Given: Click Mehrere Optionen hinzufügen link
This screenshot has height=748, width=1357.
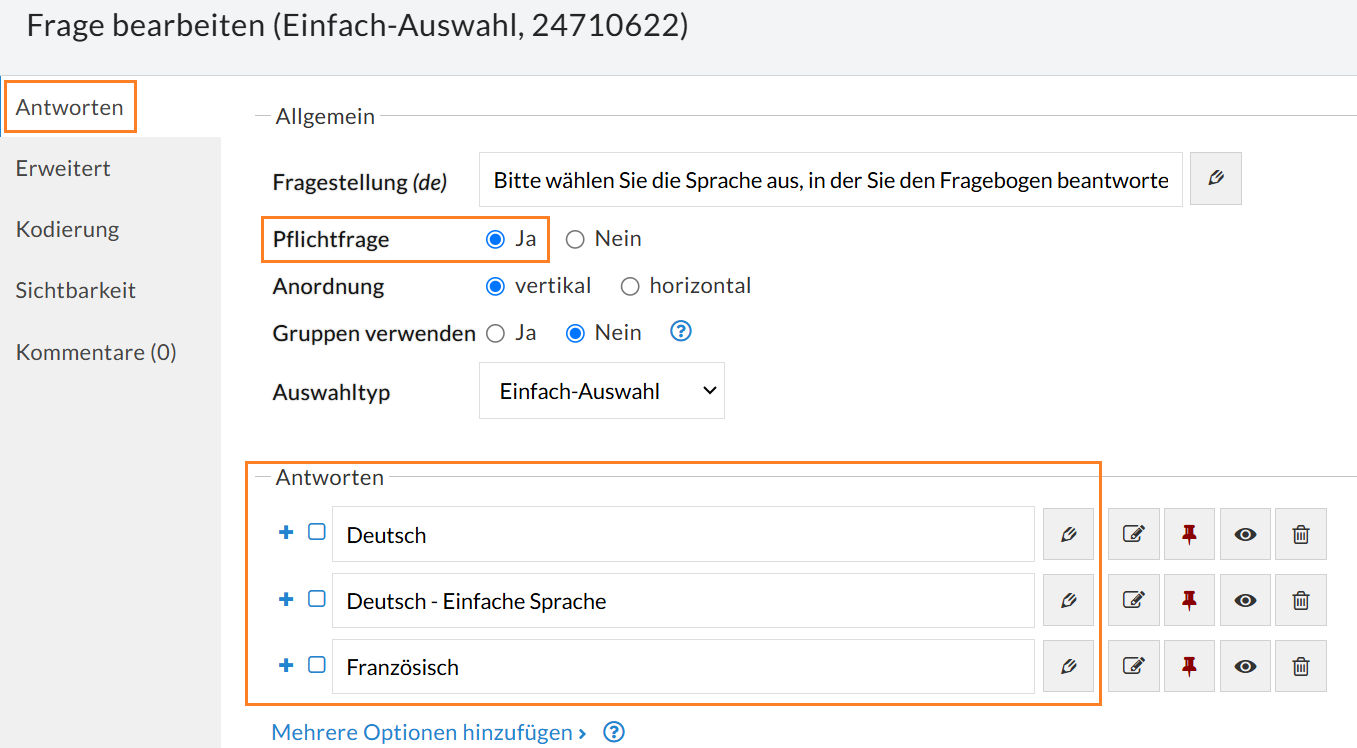Looking at the screenshot, I should pyautogui.click(x=429, y=732).
